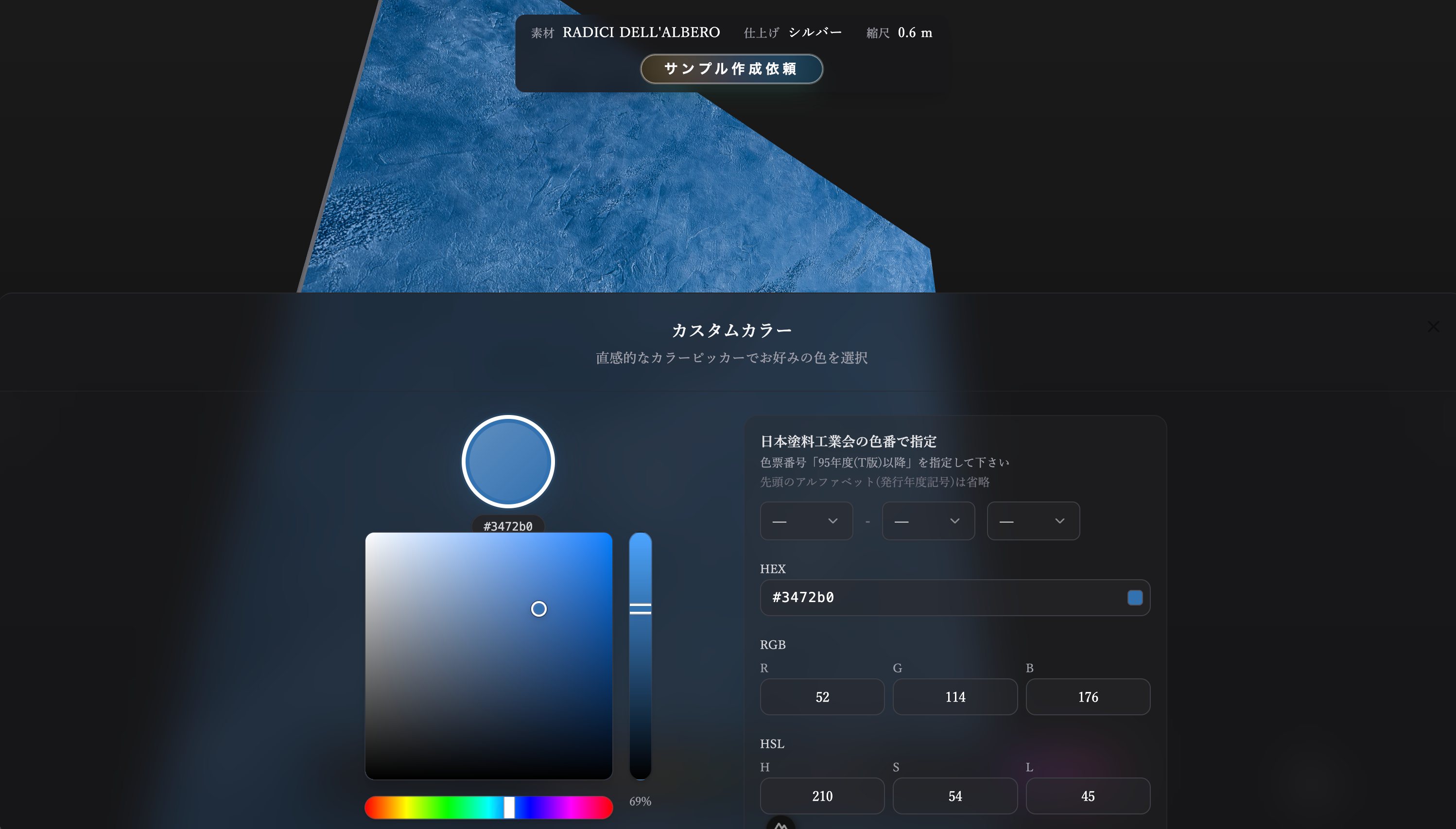Click the saturation picker handle circle

coord(538,609)
